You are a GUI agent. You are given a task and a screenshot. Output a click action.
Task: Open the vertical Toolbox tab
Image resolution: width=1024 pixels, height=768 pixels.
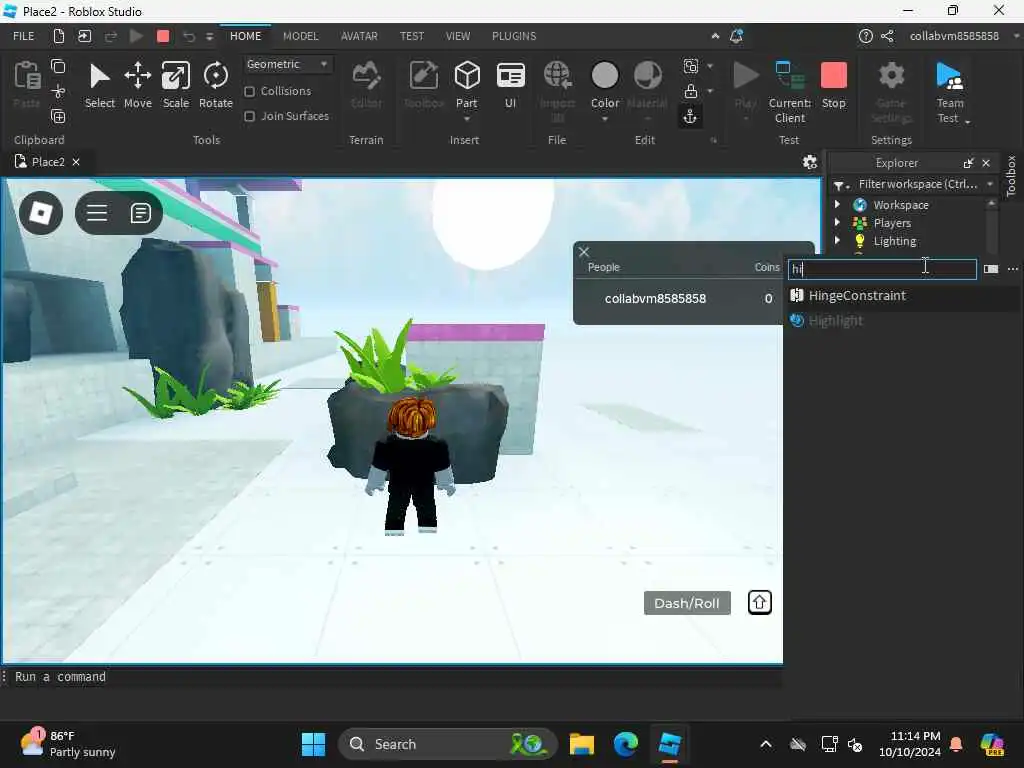click(1011, 176)
